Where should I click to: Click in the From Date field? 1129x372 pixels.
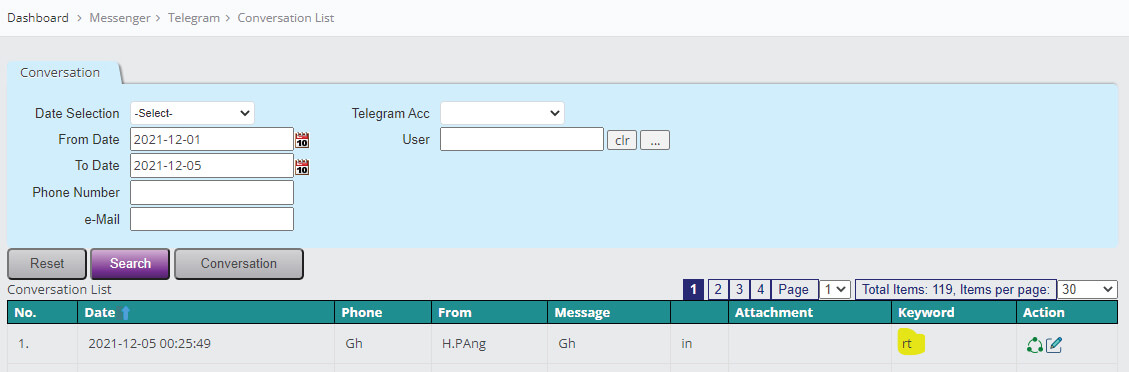tap(212, 139)
